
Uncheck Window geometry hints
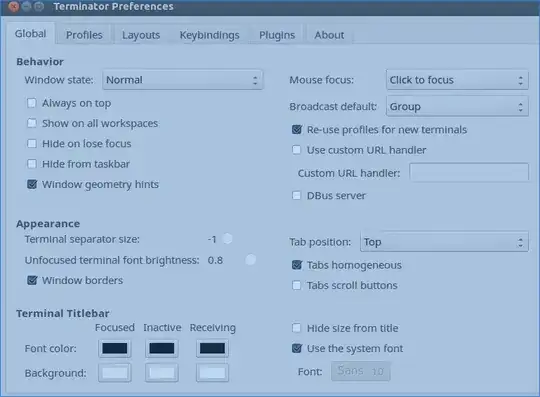[32, 184]
